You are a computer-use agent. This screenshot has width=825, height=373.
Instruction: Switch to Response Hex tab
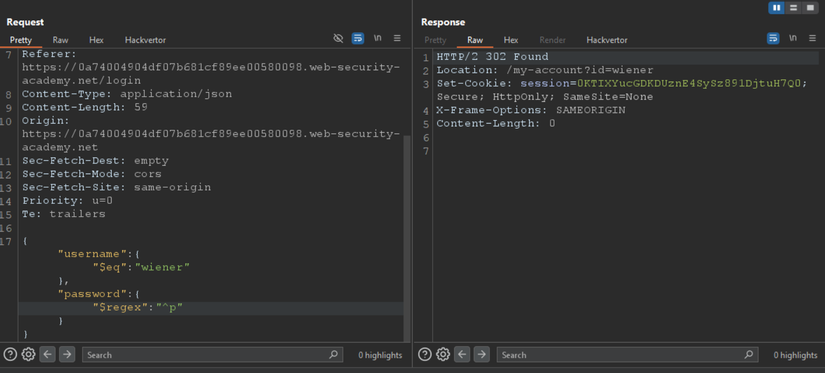coord(511,40)
